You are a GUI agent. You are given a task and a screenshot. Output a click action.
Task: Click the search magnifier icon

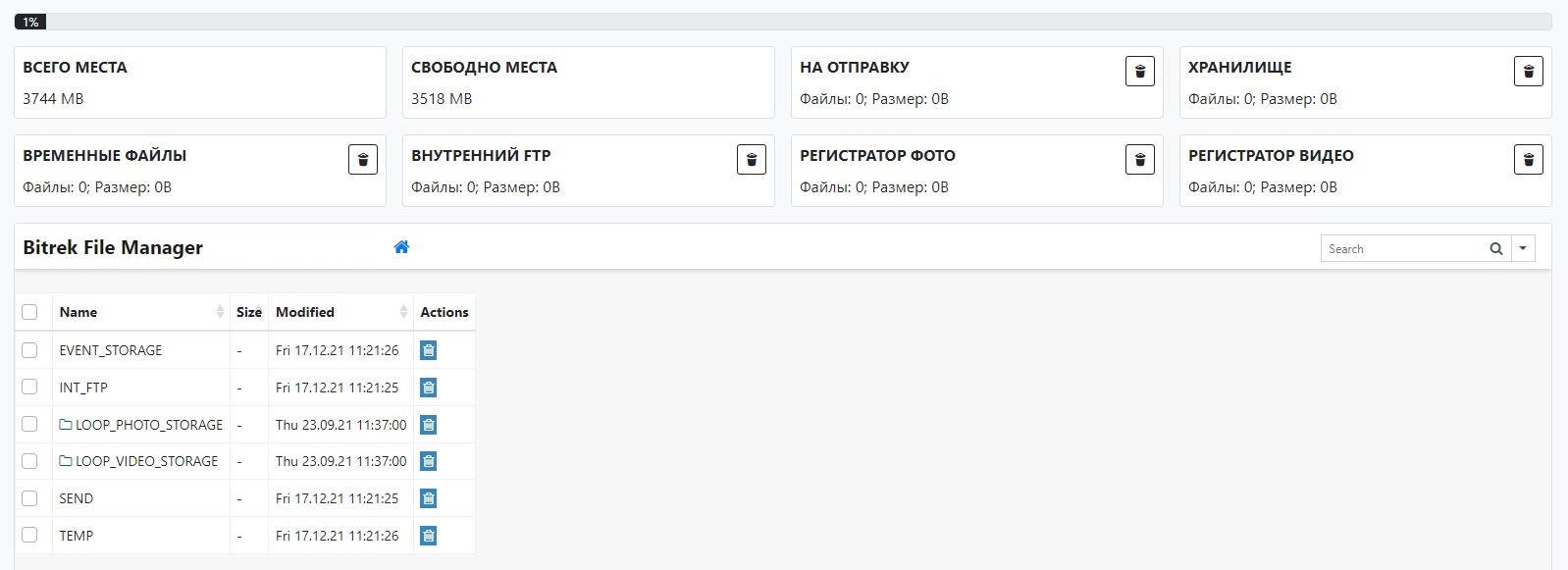click(x=1495, y=249)
